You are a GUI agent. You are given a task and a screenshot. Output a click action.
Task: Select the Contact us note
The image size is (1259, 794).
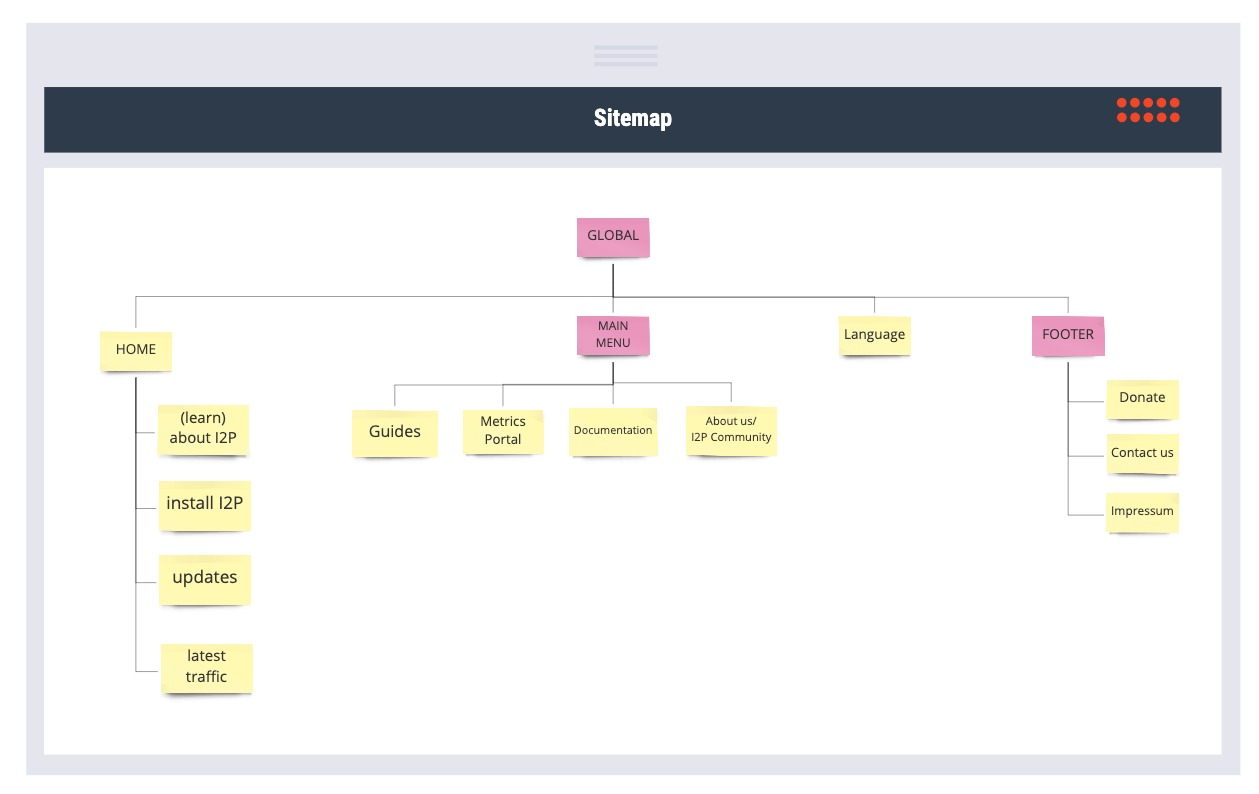pos(1142,453)
